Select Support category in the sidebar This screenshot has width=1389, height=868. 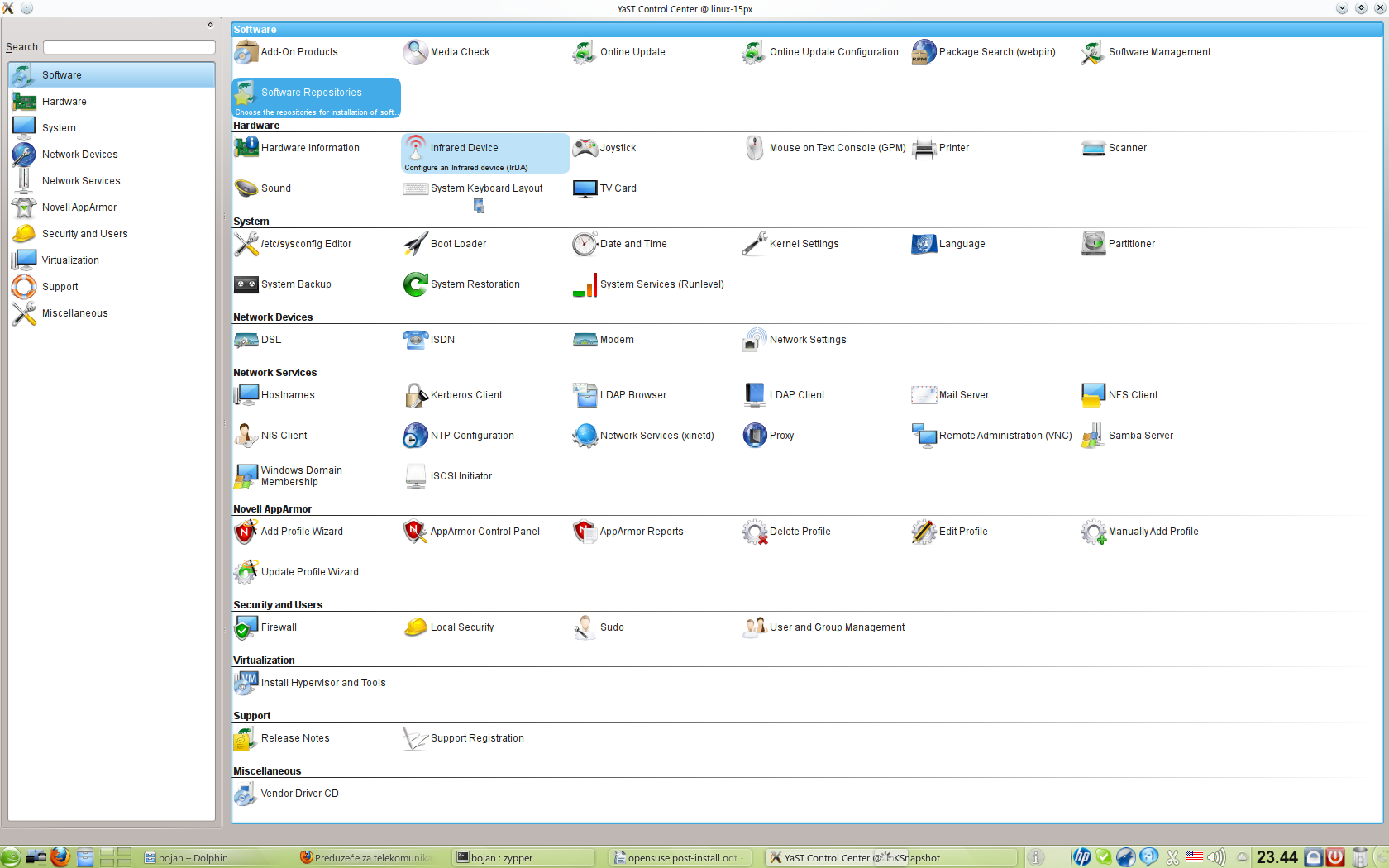(112, 287)
